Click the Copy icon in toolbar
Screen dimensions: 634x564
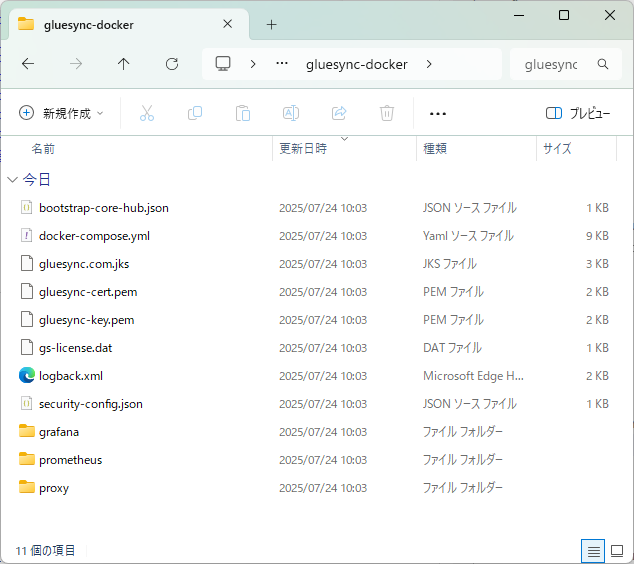pos(195,113)
